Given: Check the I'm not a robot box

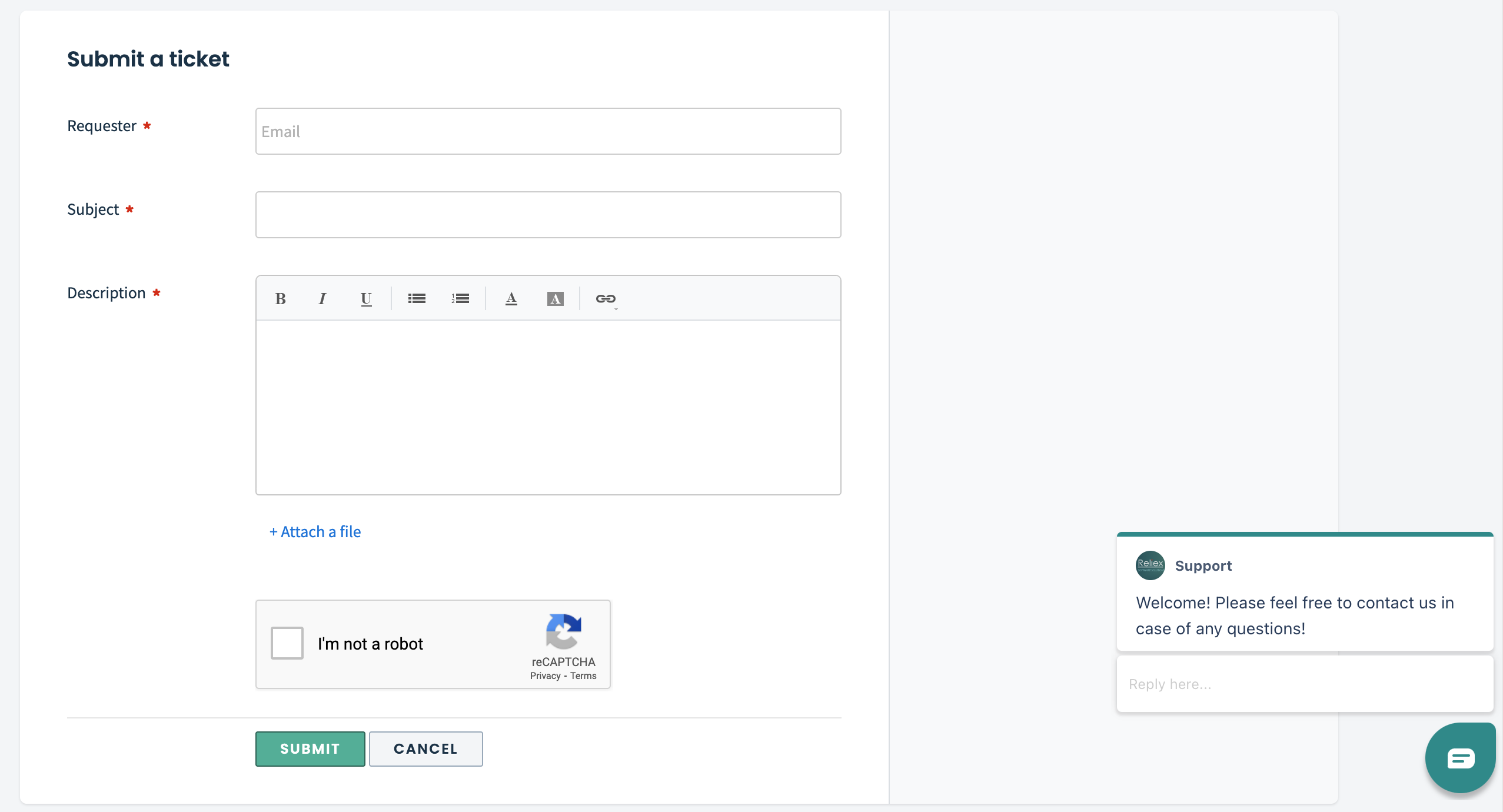Looking at the screenshot, I should [x=287, y=643].
